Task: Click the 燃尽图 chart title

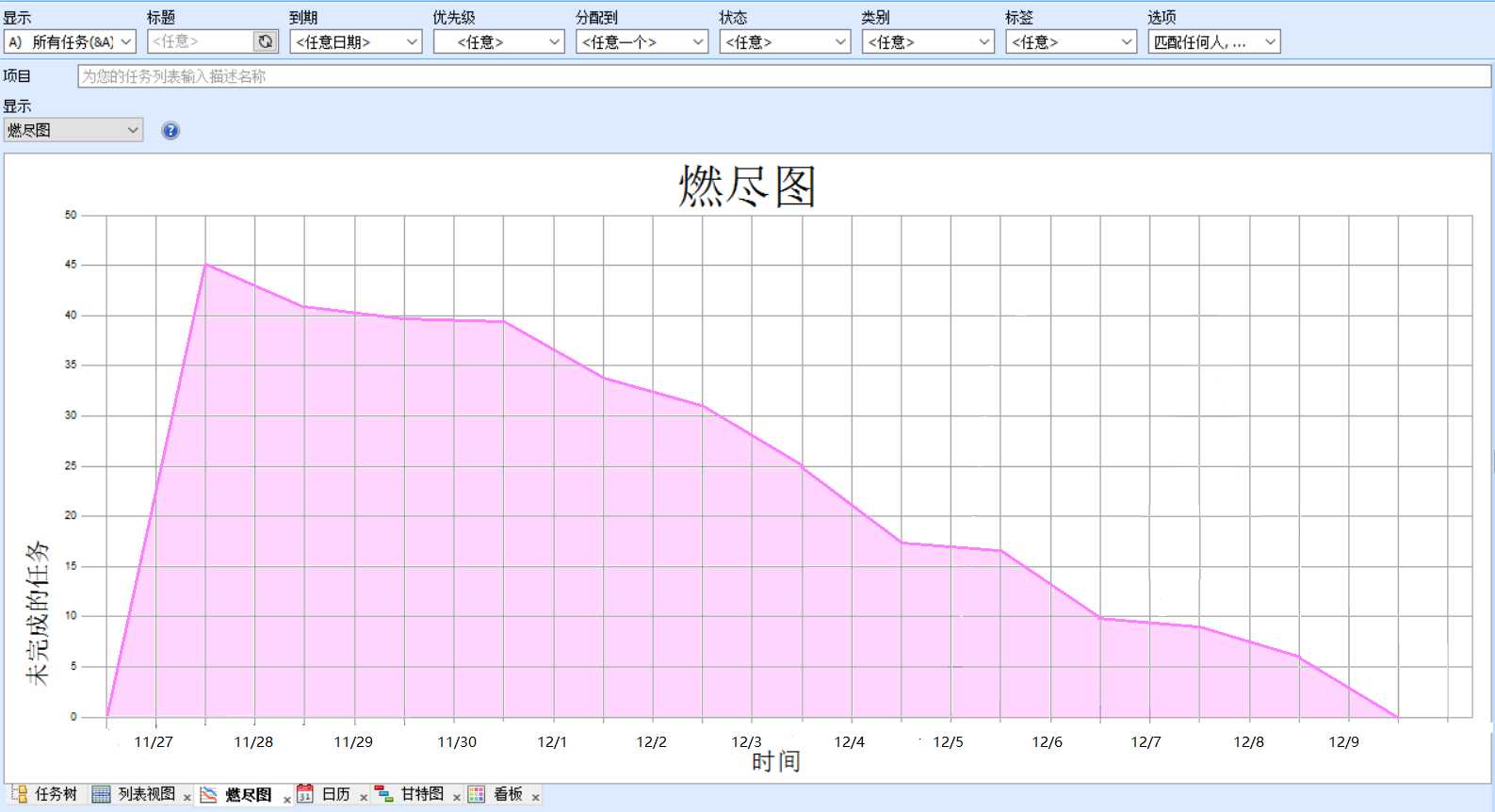Action: (x=747, y=186)
